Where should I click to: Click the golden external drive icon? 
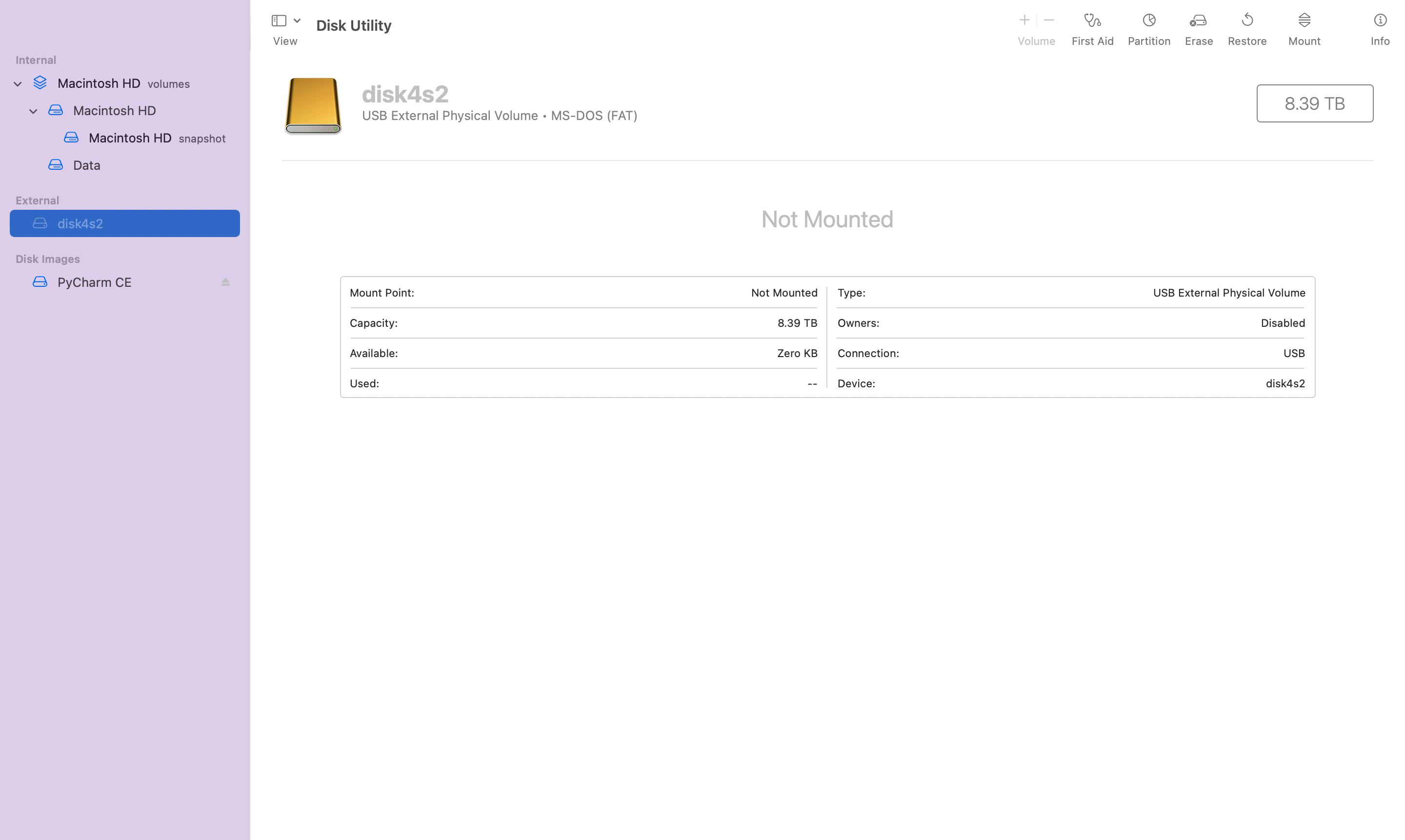313,105
